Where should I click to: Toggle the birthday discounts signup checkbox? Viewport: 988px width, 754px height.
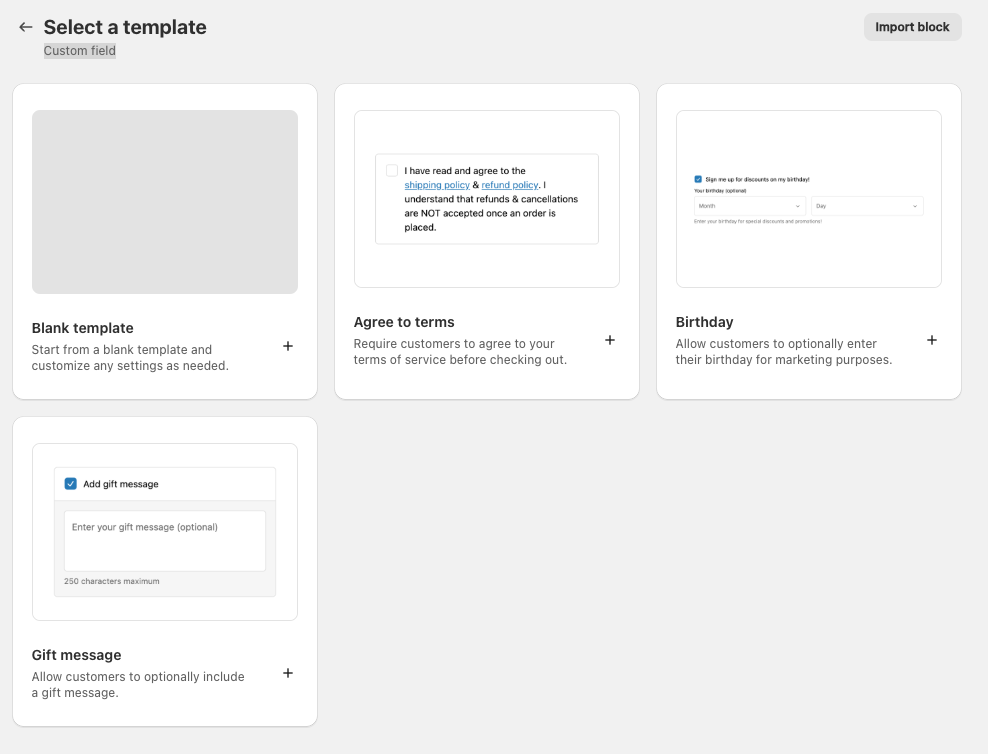click(698, 179)
